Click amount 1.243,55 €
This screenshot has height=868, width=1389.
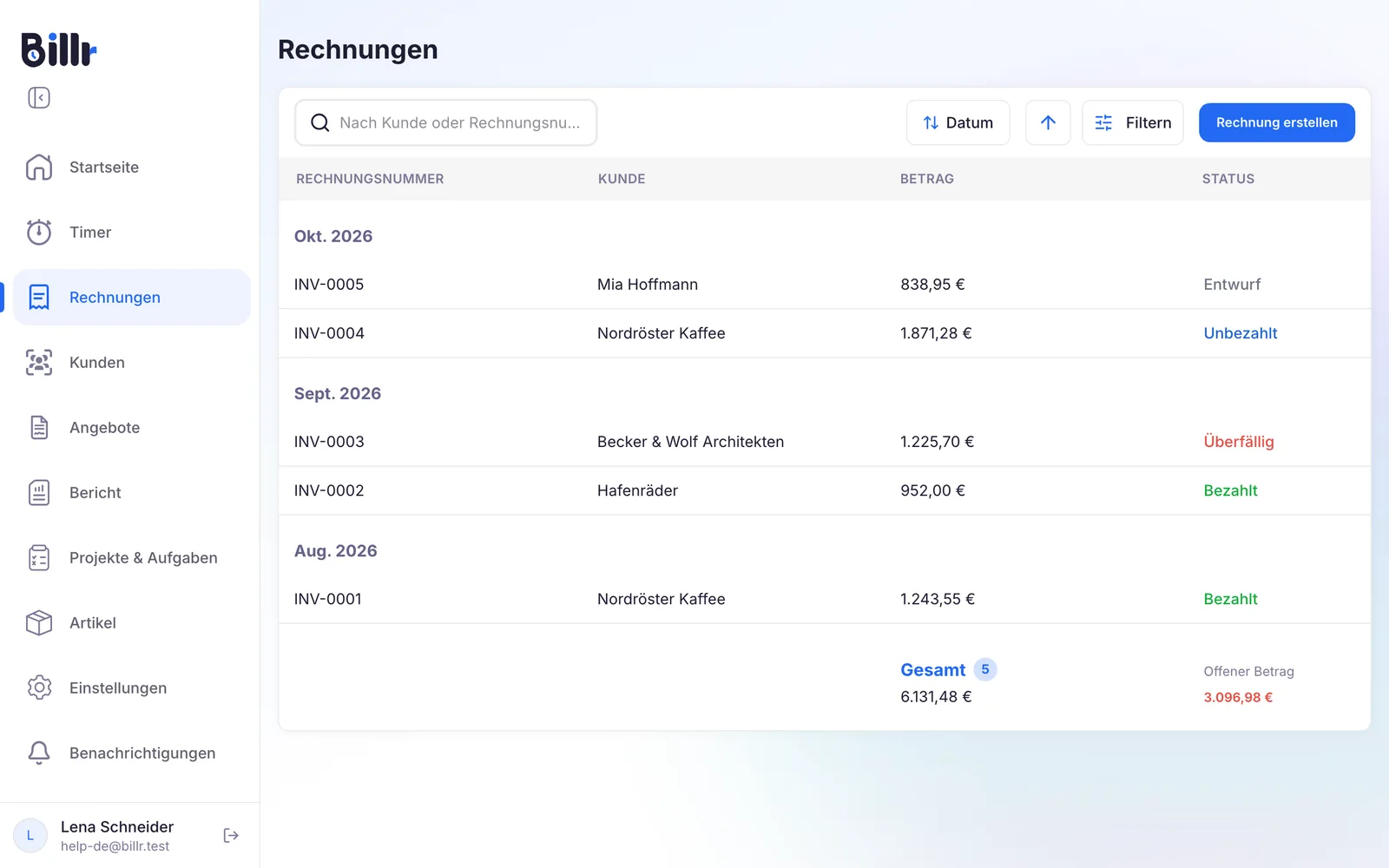pos(938,599)
